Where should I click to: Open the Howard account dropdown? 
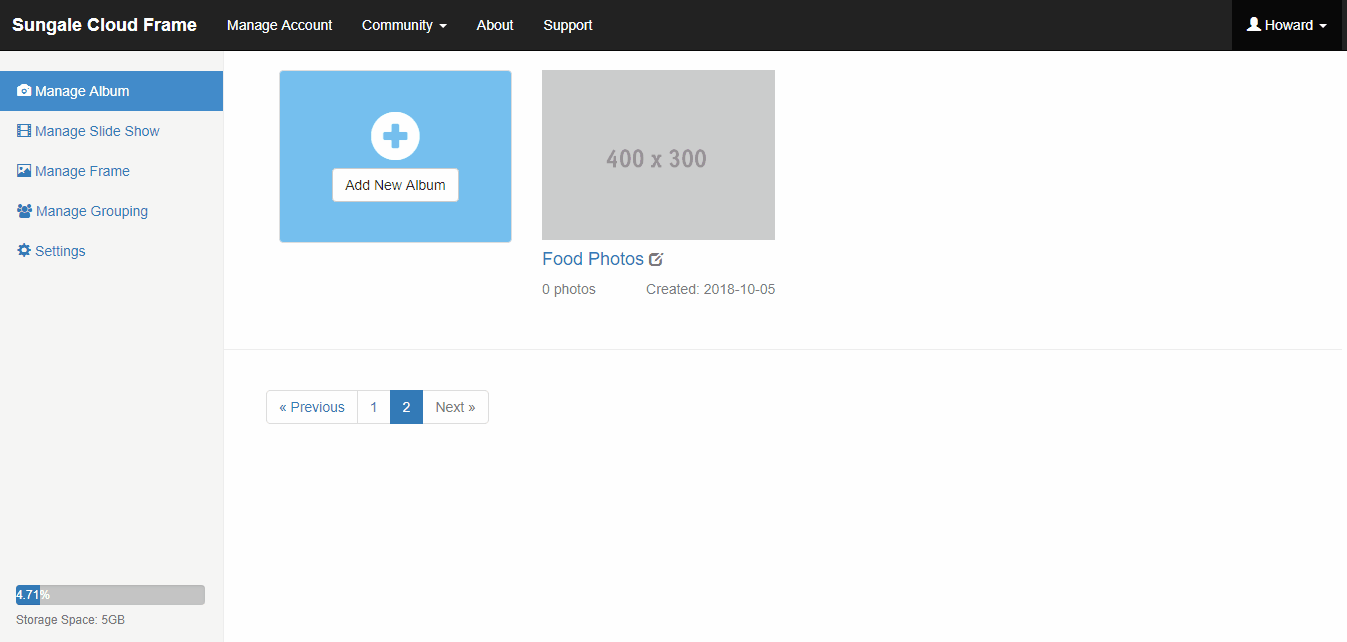pyautogui.click(x=1287, y=25)
